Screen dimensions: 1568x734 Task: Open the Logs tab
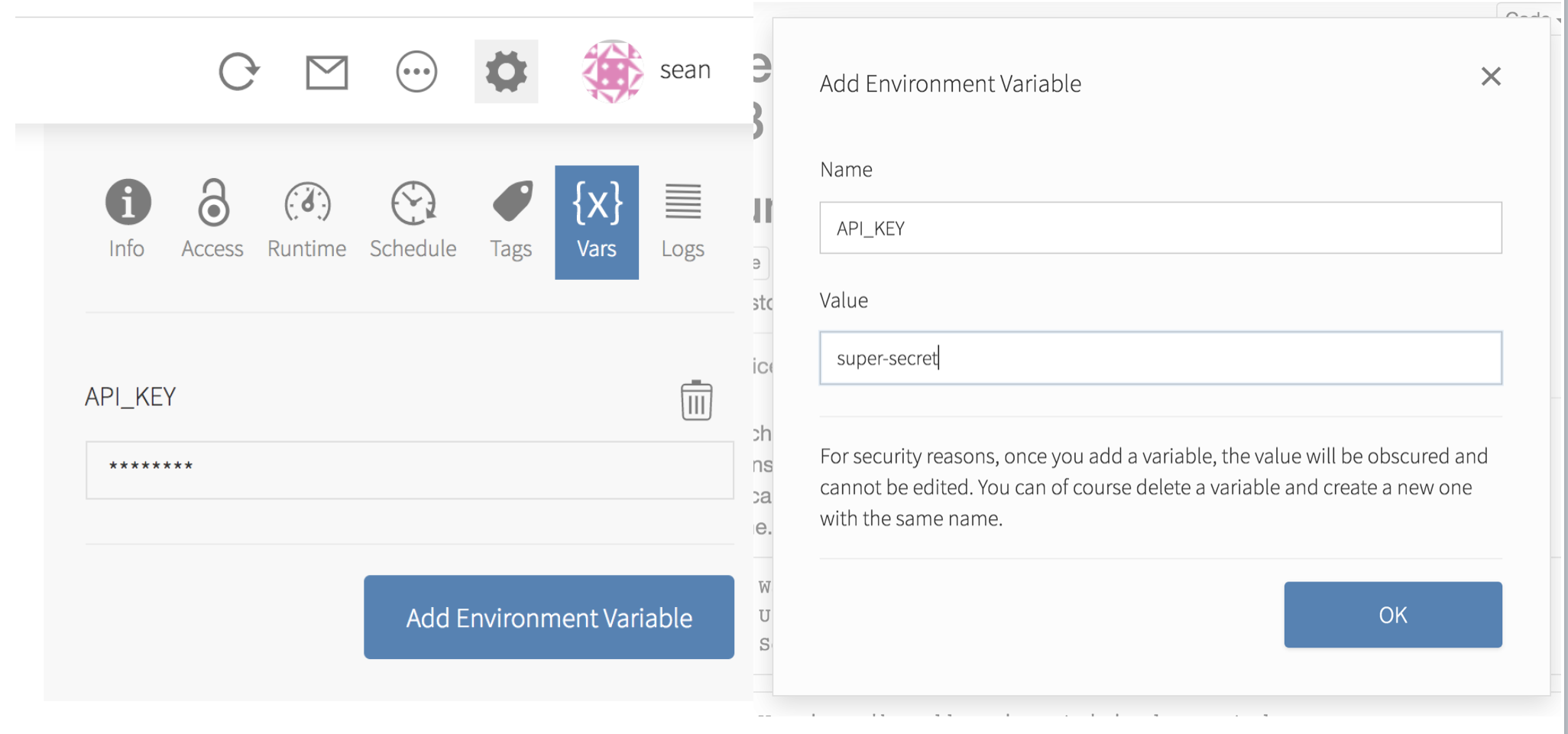(x=682, y=218)
